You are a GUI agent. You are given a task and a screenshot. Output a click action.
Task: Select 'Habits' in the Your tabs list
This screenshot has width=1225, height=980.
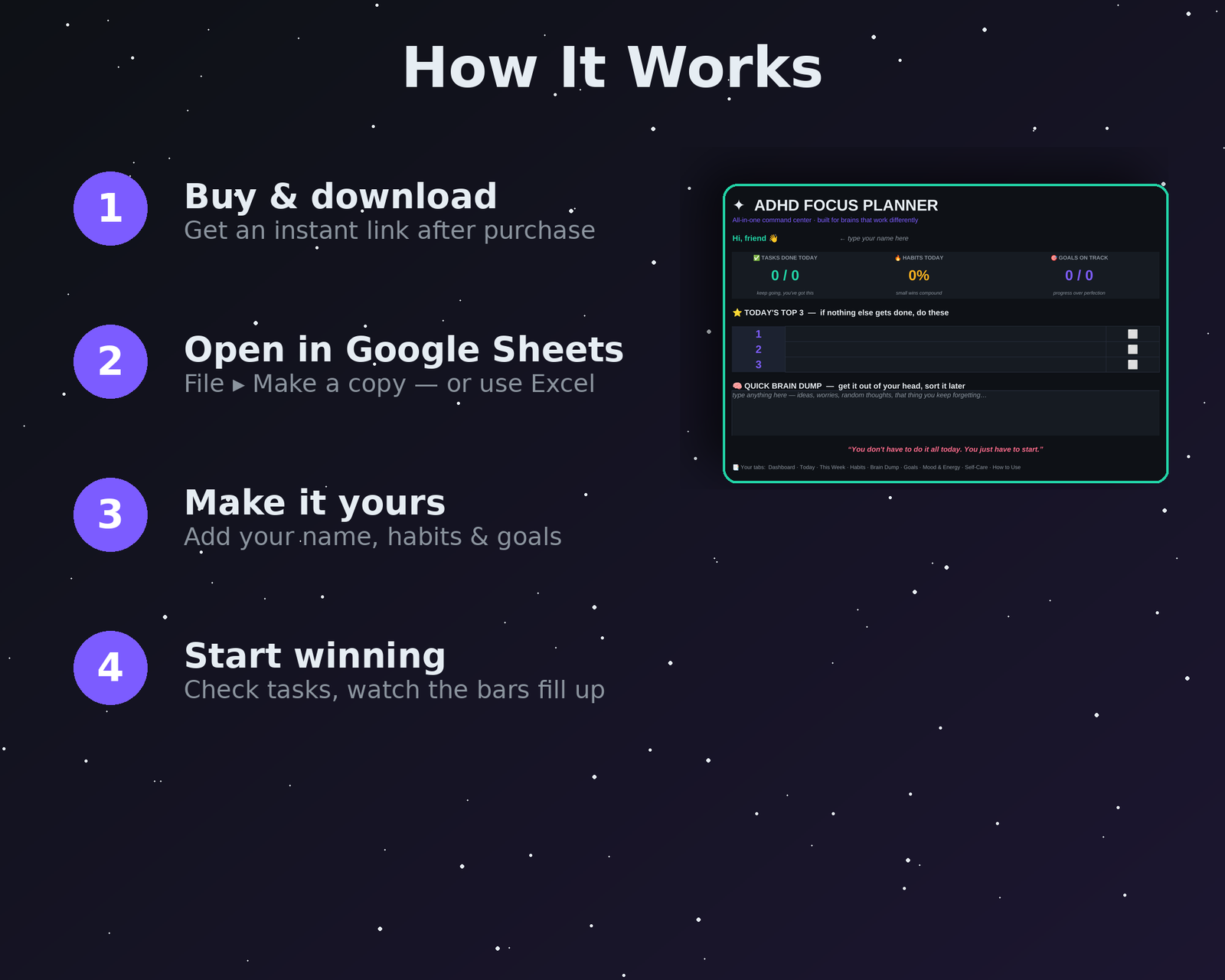(857, 467)
